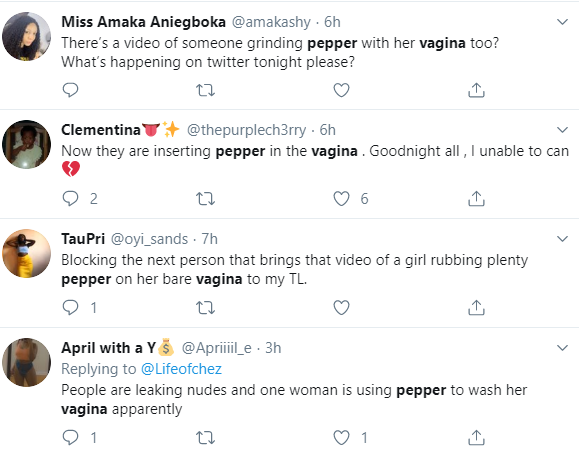Expand the chevron menu on TauPri's tweet
This screenshot has height=453, width=579.
click(562, 239)
